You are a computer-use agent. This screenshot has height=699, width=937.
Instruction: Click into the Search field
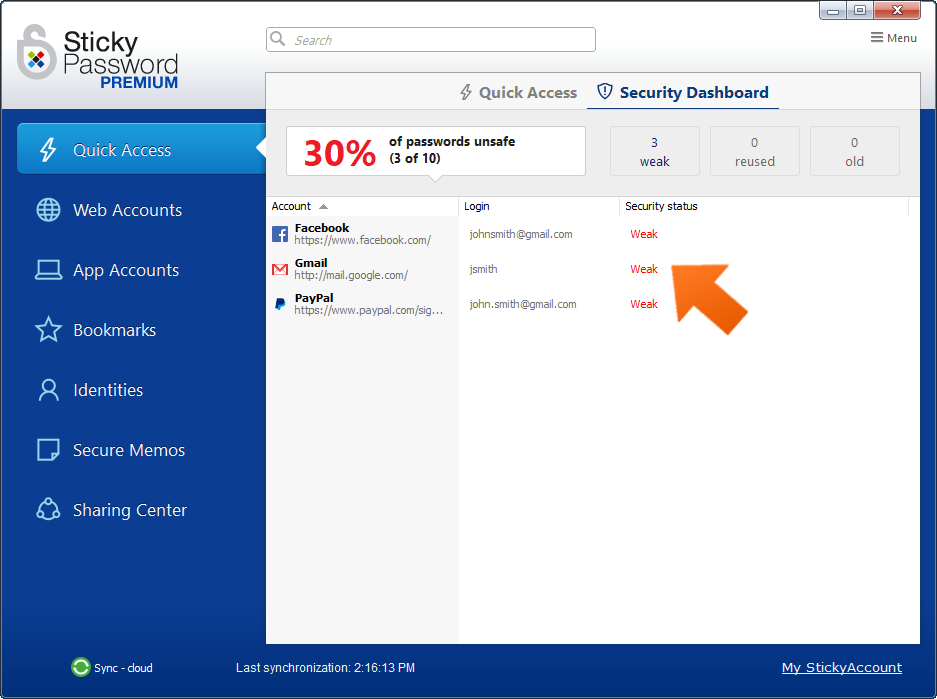click(x=430, y=39)
